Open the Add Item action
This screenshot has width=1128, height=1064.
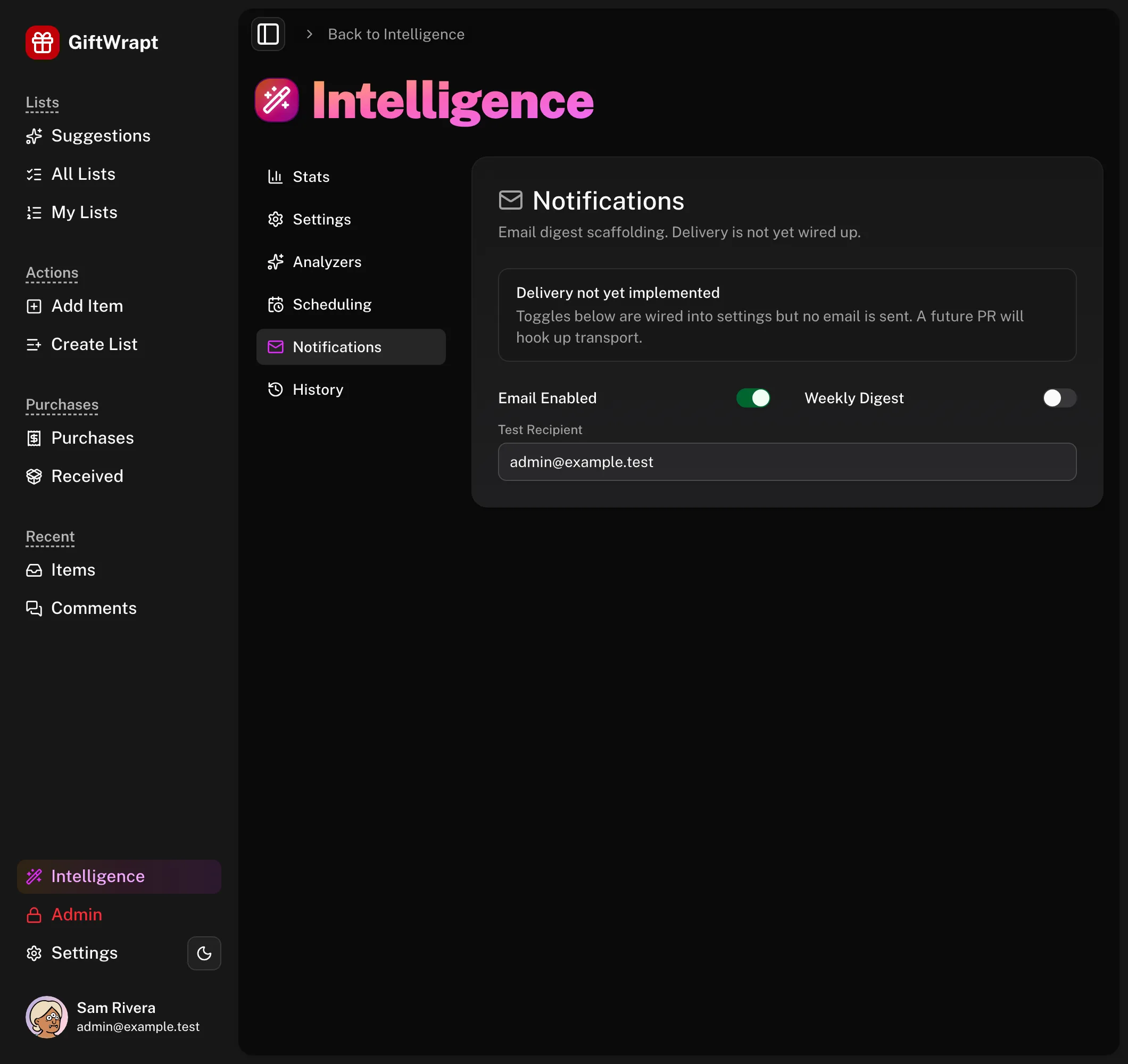[x=119, y=306]
